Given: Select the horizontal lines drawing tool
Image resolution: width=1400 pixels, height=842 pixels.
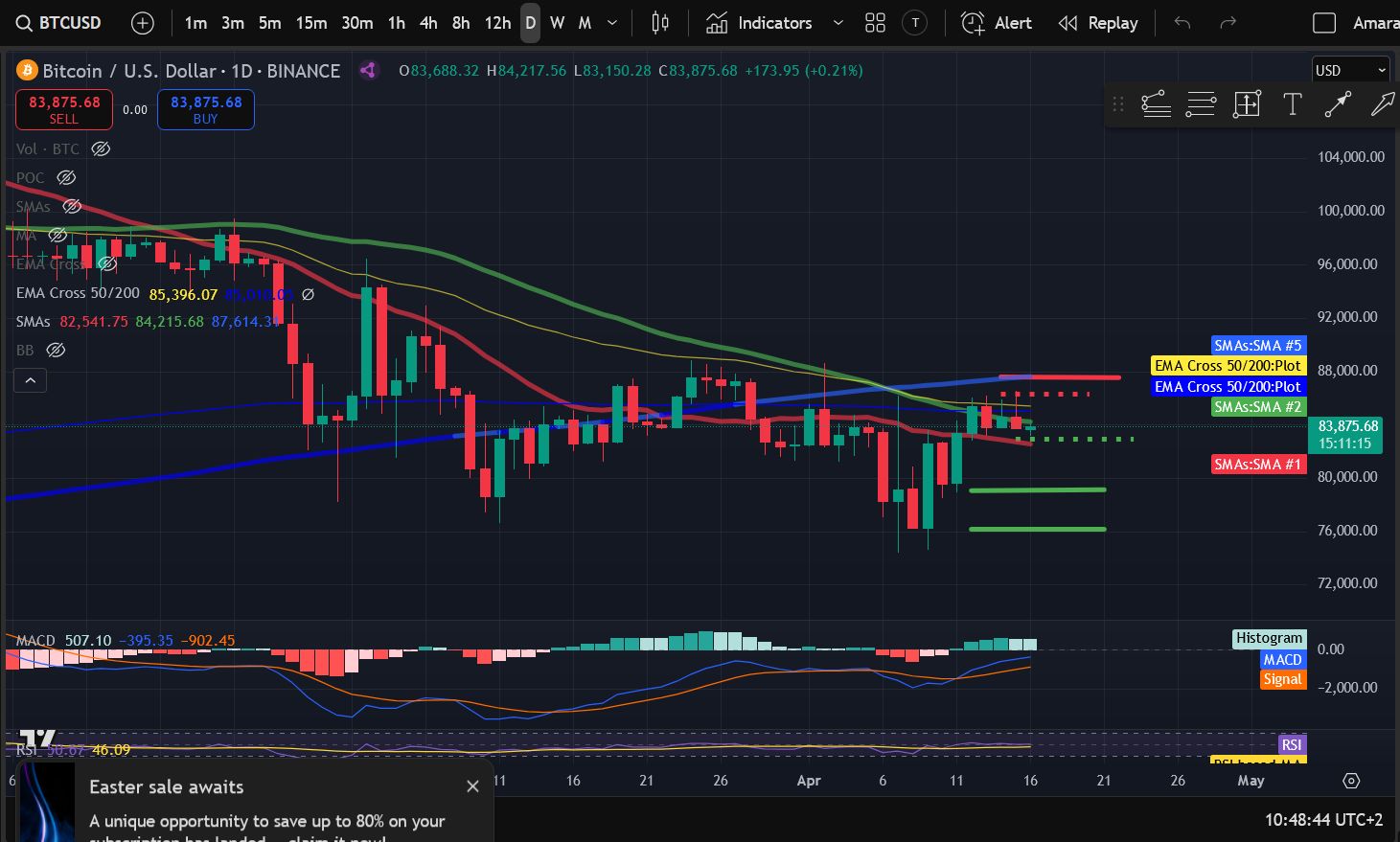Looking at the screenshot, I should (1201, 104).
